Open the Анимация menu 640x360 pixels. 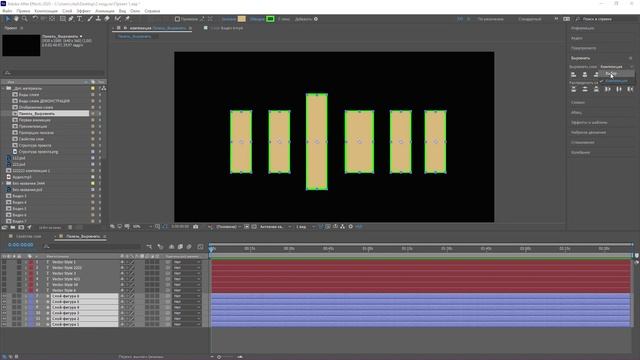click(x=105, y=11)
